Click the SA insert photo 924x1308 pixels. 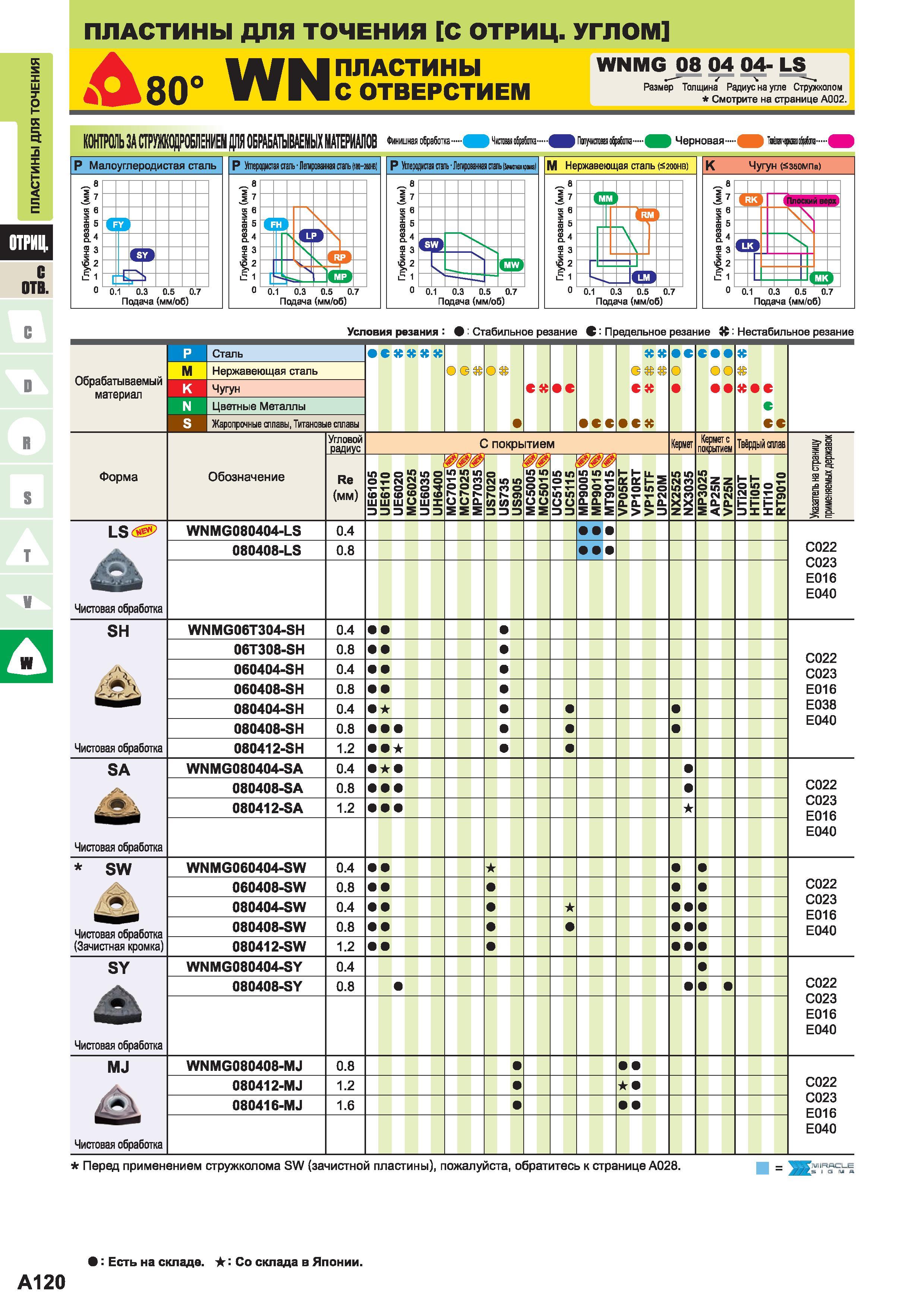tap(117, 805)
